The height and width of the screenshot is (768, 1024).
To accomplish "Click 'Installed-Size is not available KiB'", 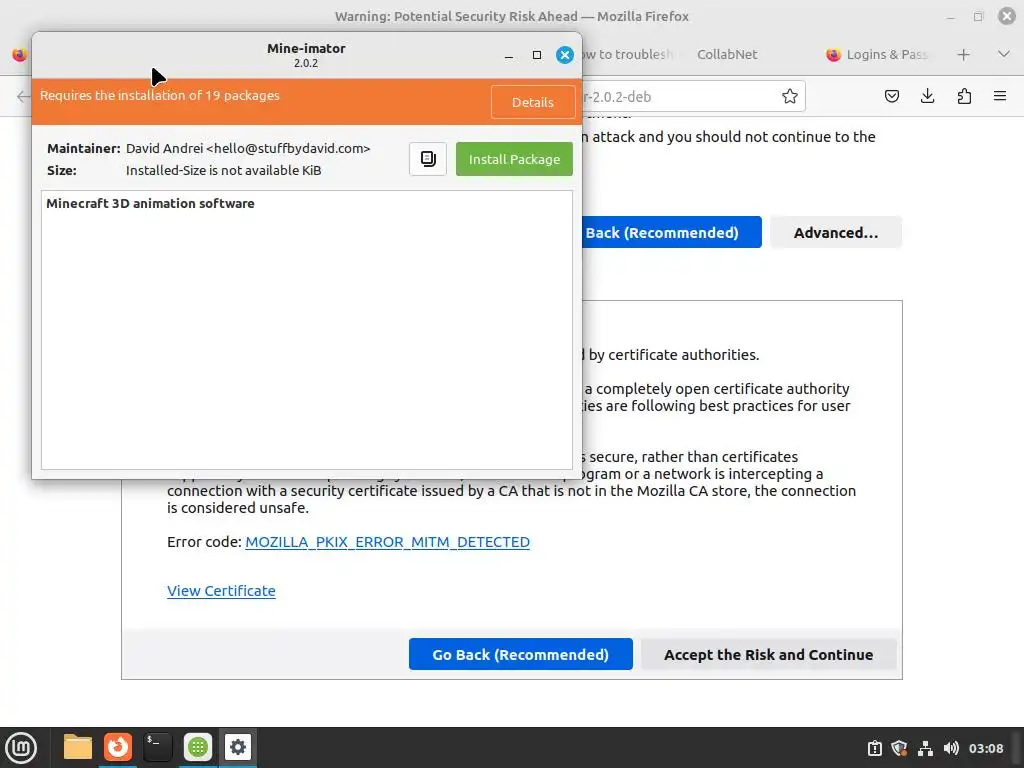I will click(223, 170).
